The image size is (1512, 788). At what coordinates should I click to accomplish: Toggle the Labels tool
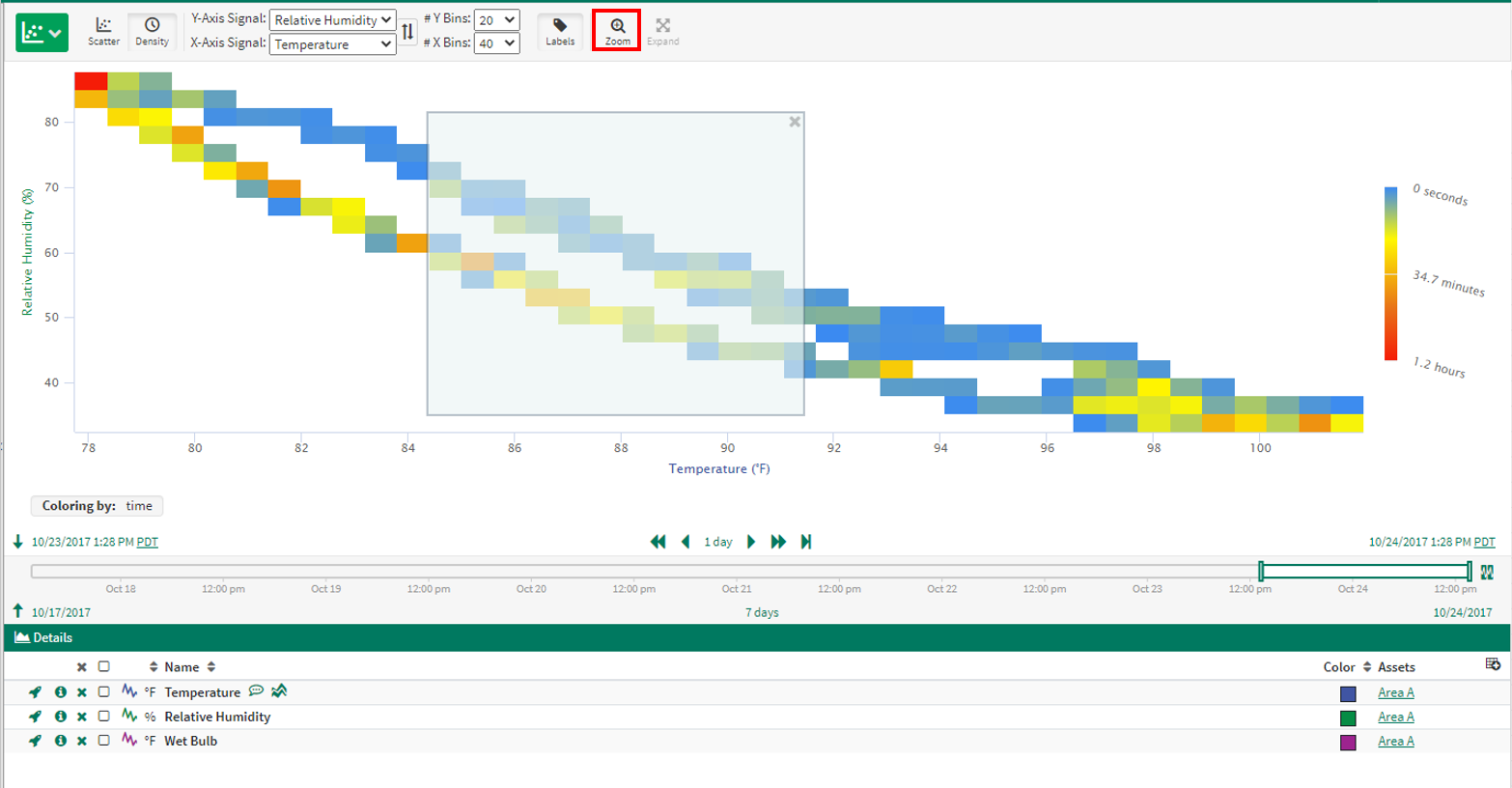click(x=560, y=31)
